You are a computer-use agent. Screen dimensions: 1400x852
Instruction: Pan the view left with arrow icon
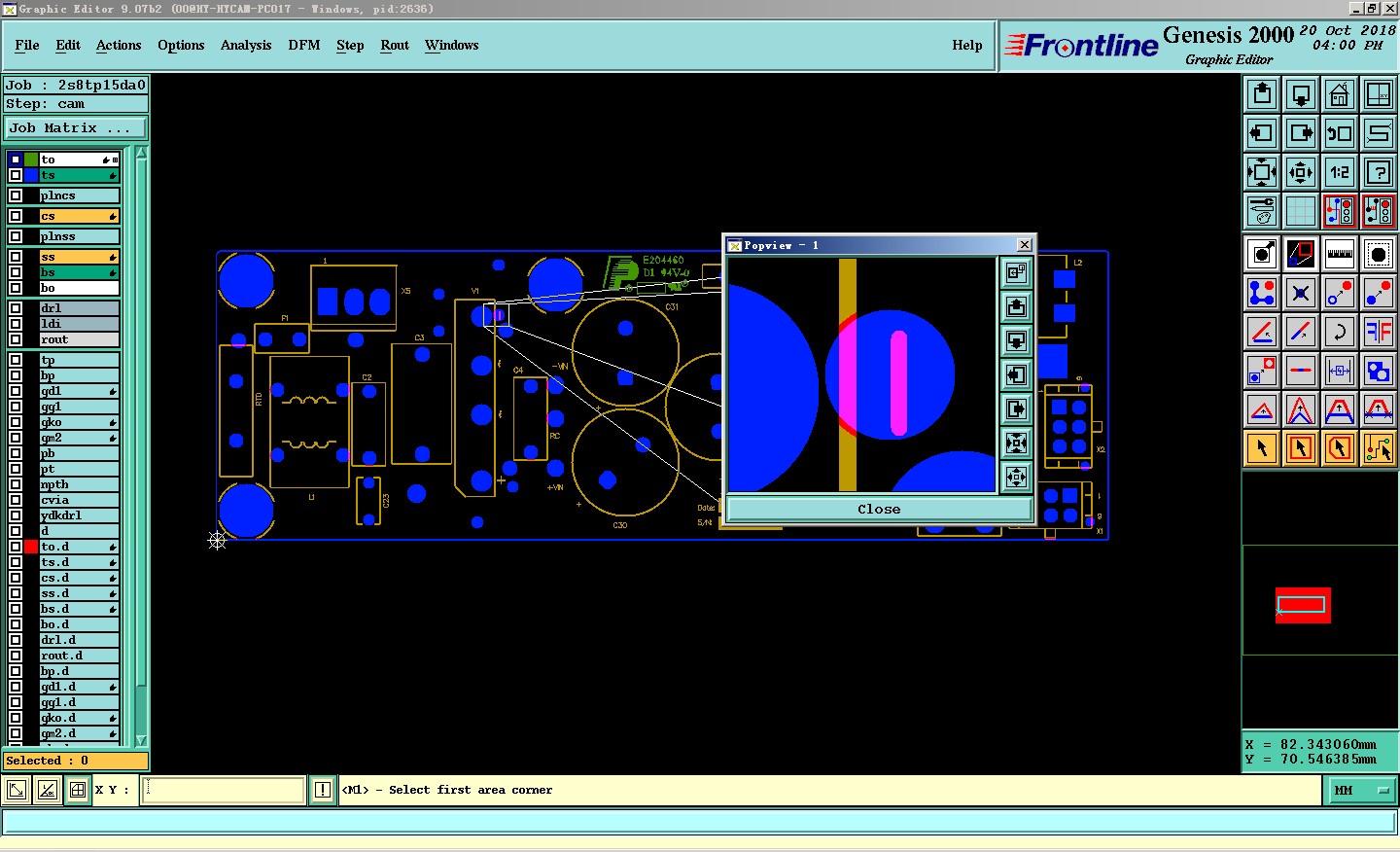click(1262, 133)
